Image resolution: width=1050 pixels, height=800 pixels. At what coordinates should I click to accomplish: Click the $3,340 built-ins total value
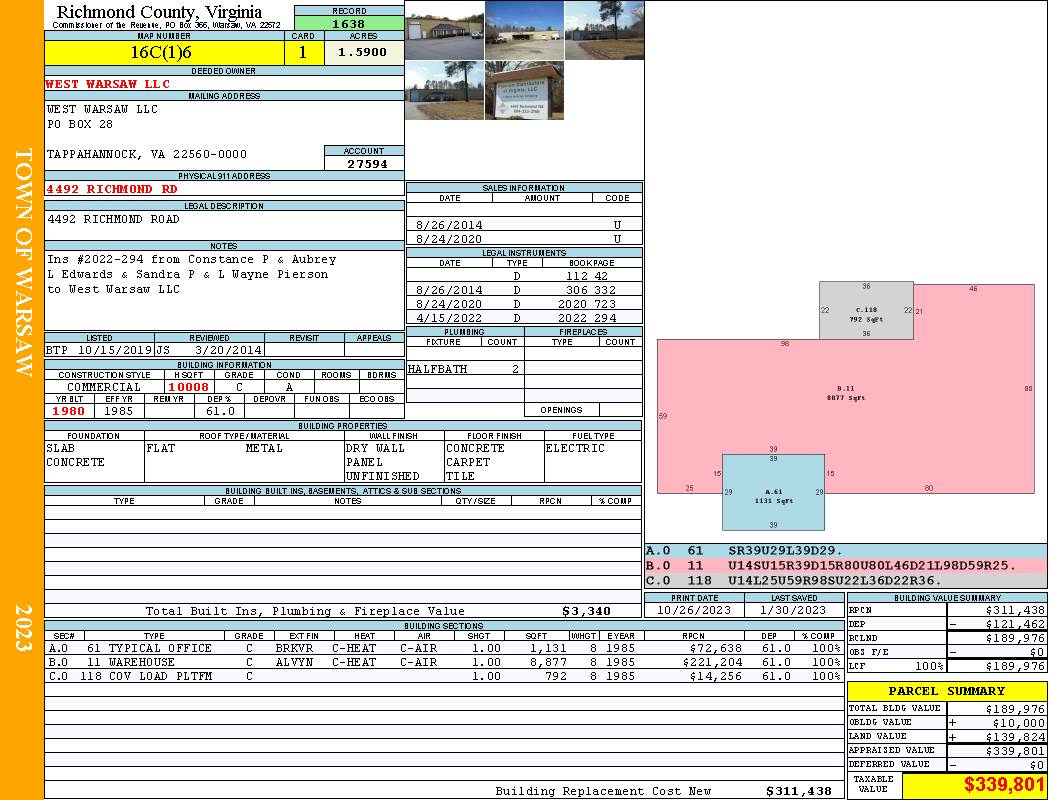pos(586,611)
